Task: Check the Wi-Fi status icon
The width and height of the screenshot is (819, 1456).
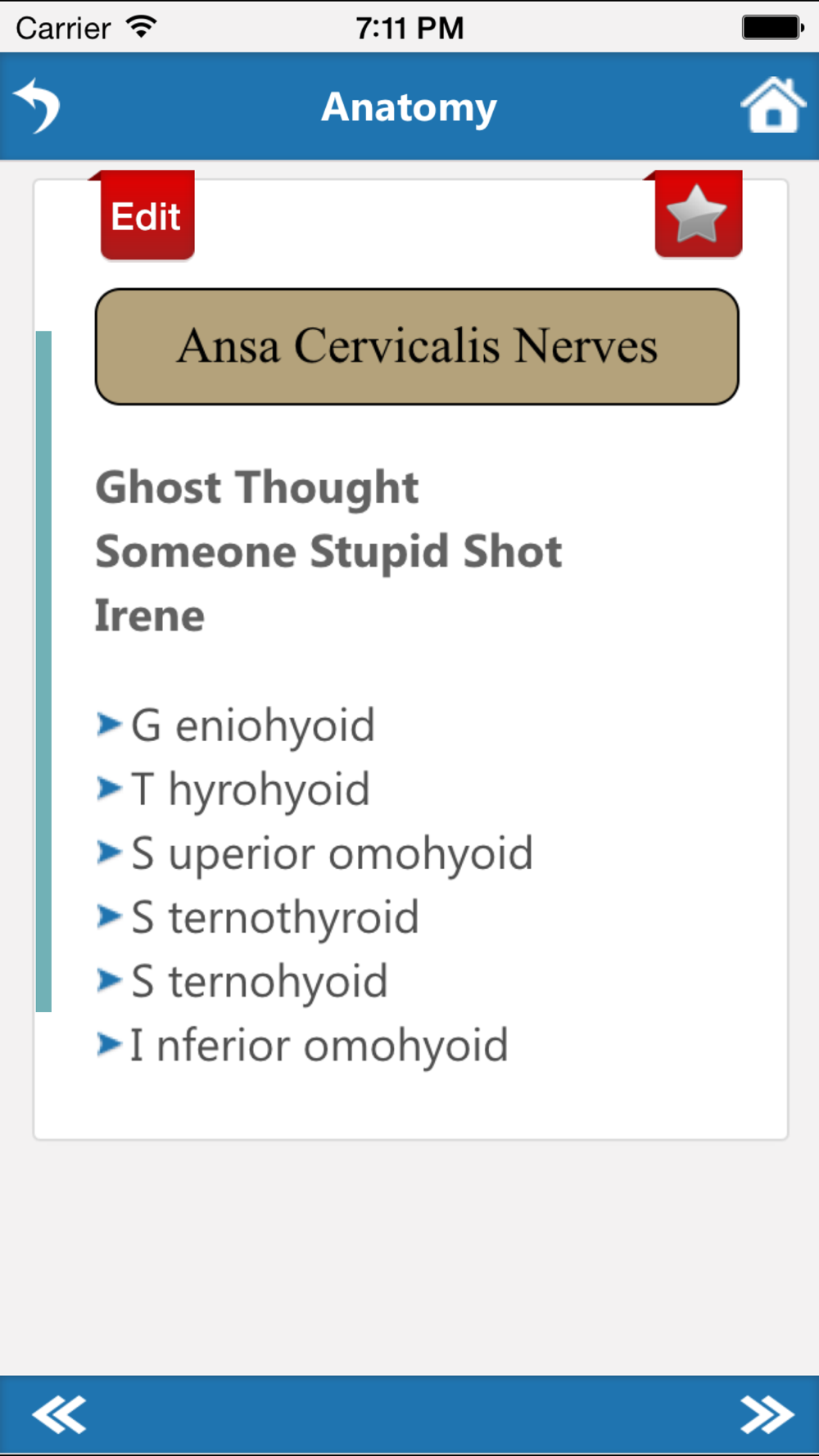Action: (141, 27)
